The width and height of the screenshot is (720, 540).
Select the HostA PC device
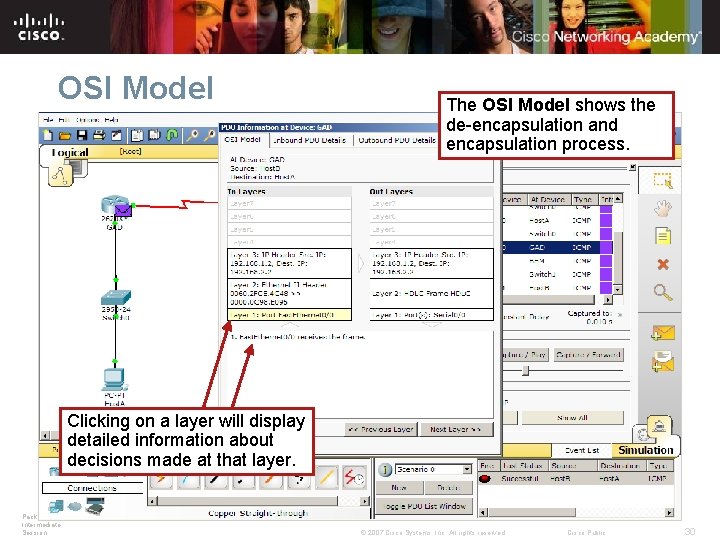[x=114, y=379]
